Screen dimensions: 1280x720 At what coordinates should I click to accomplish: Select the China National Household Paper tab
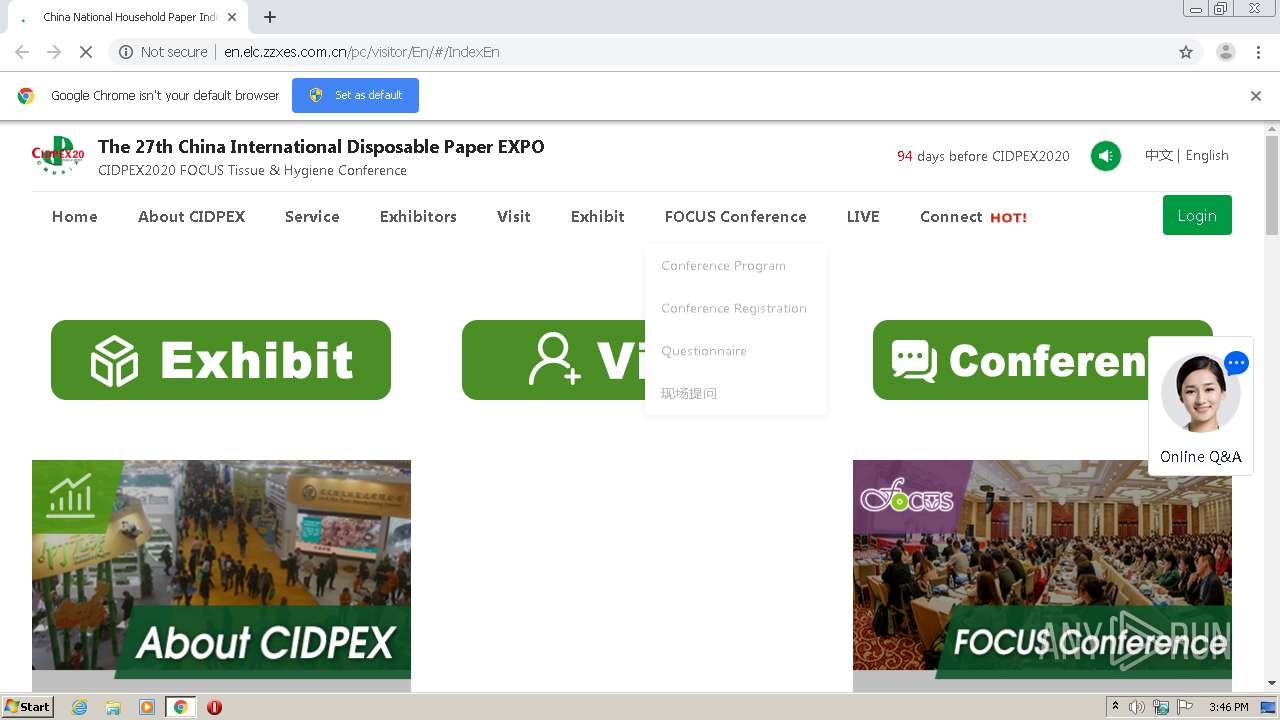click(128, 17)
